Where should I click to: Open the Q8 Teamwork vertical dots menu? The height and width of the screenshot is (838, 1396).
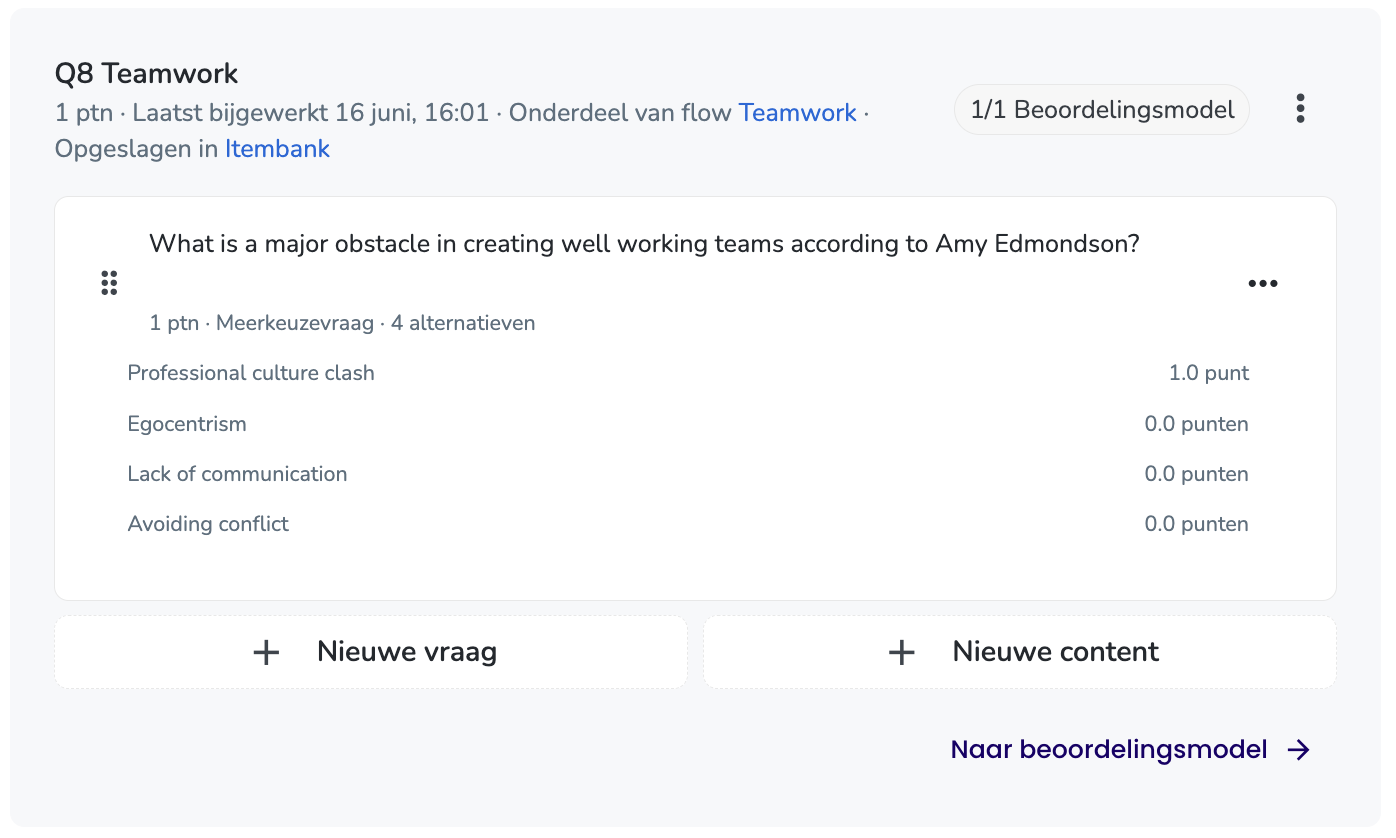1300,109
